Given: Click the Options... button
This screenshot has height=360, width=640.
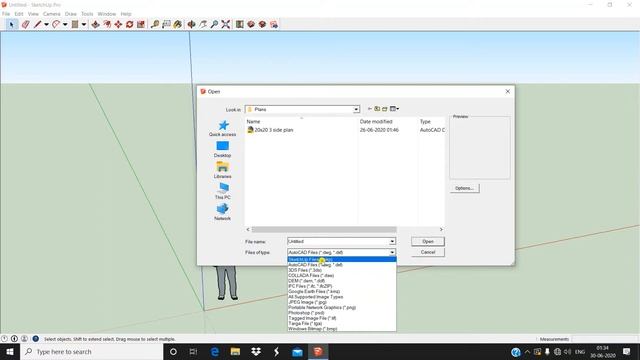Looking at the screenshot, I should point(464,188).
